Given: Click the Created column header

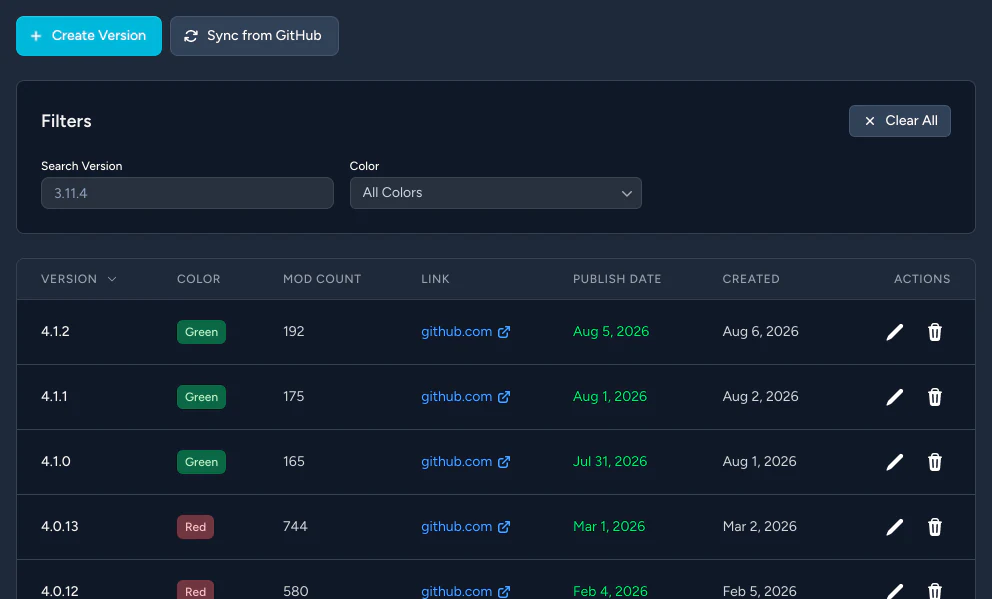Looking at the screenshot, I should pos(751,279).
